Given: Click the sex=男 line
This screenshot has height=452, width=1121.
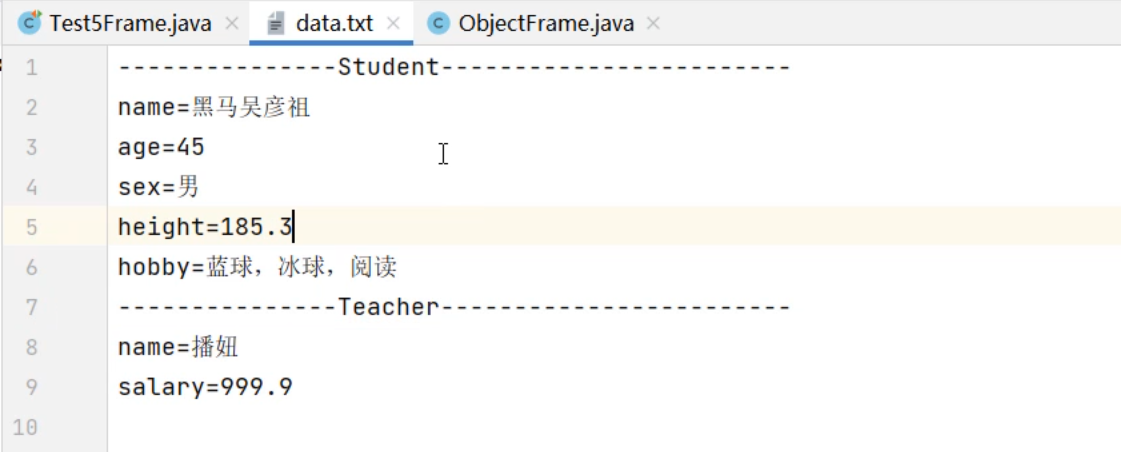Looking at the screenshot, I should pos(159,187).
